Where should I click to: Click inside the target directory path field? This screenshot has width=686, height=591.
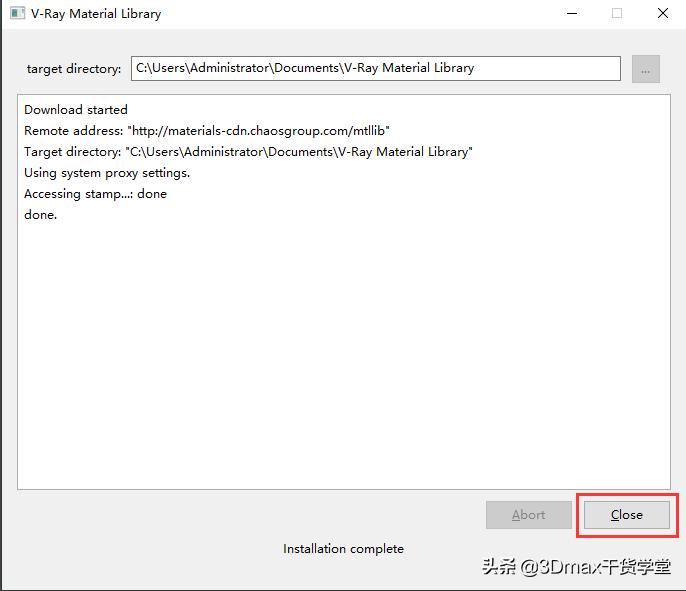pyautogui.click(x=375, y=68)
